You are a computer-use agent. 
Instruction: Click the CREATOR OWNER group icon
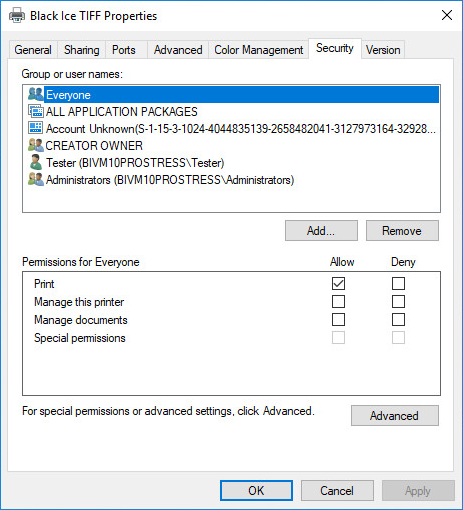[36, 145]
